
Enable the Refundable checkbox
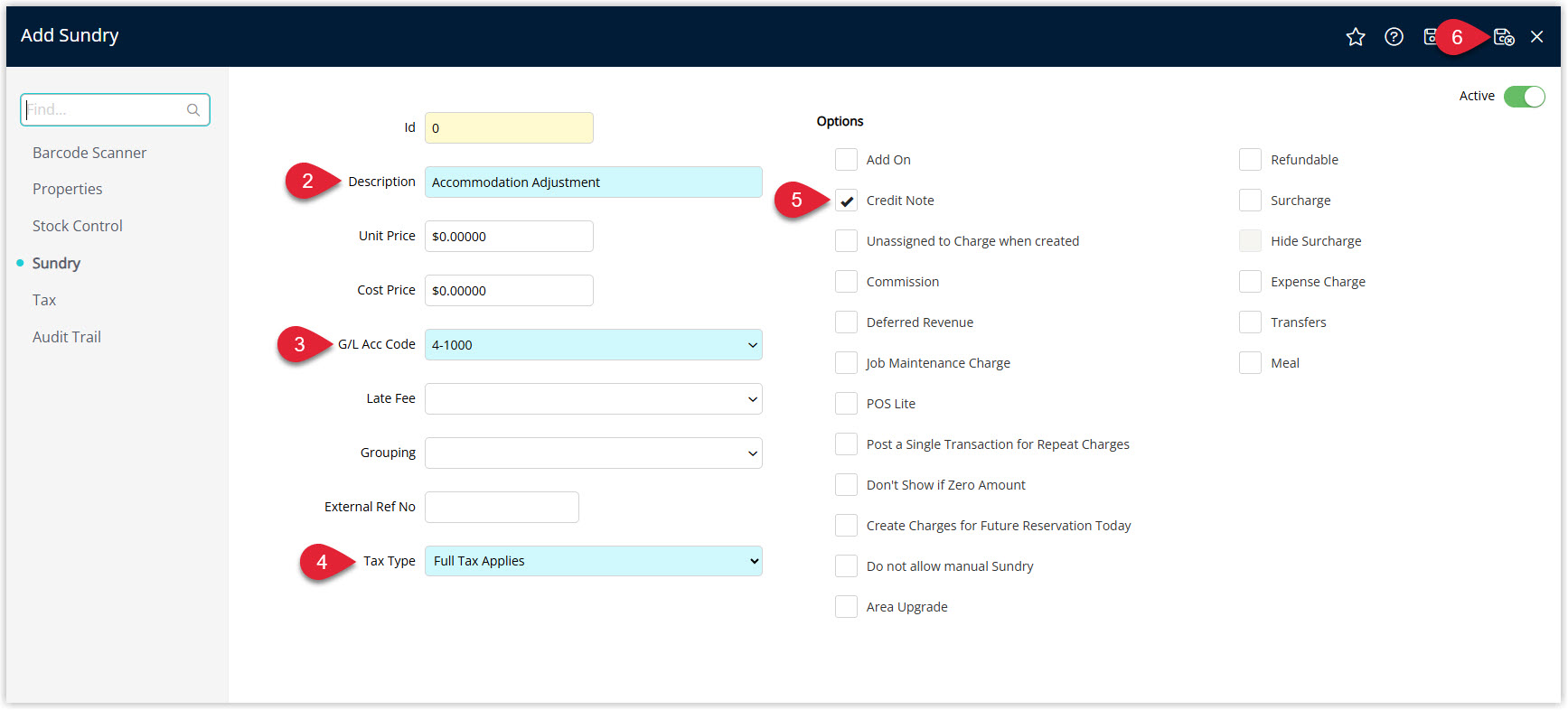1250,160
